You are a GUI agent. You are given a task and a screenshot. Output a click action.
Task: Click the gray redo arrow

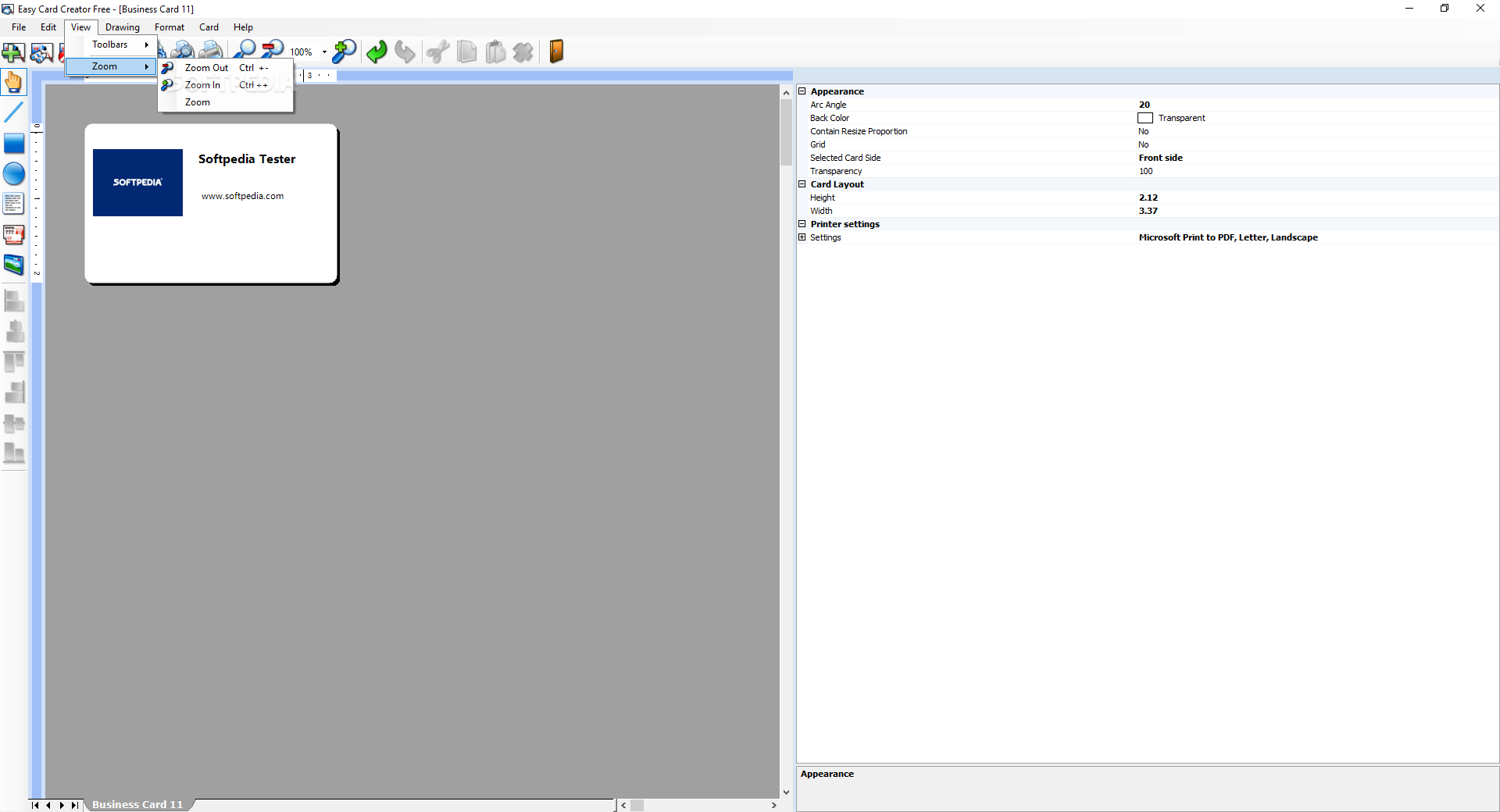click(x=405, y=52)
